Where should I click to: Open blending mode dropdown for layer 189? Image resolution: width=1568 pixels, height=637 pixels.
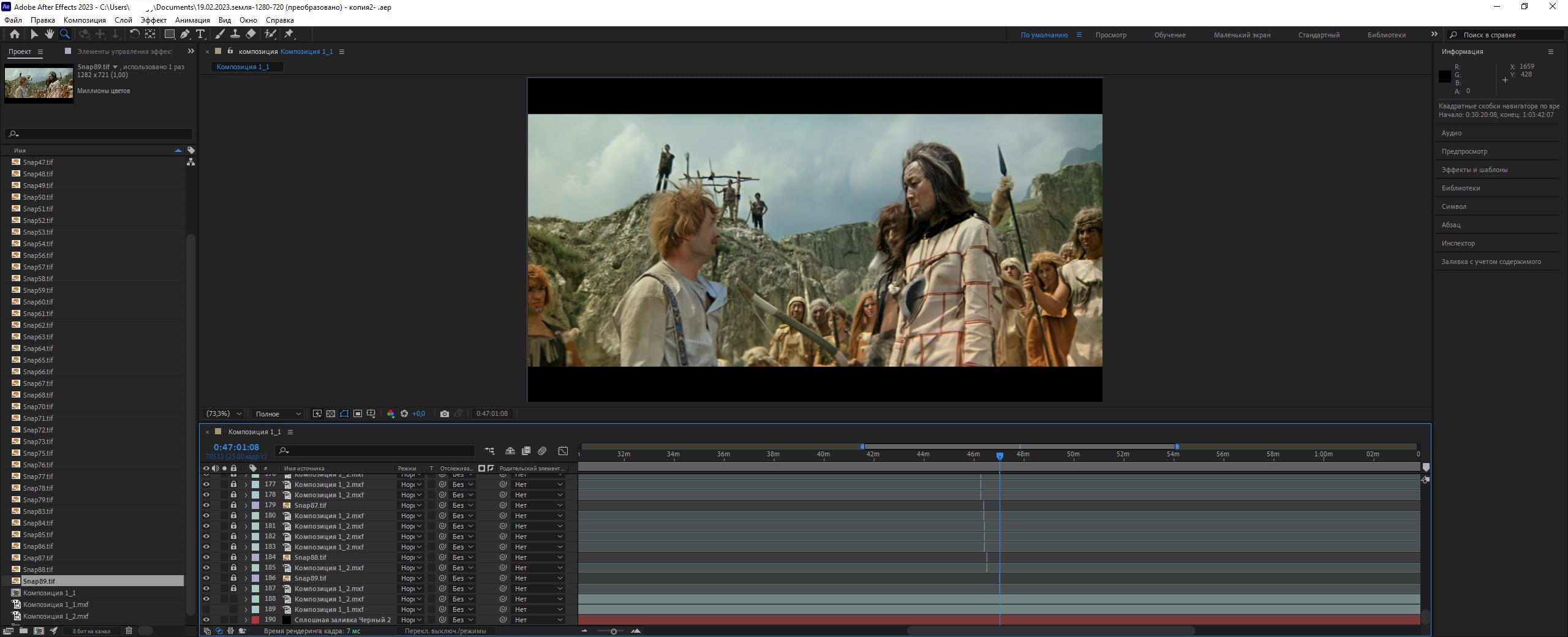click(411, 609)
